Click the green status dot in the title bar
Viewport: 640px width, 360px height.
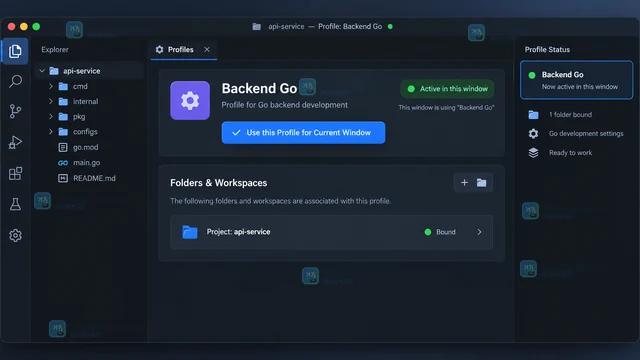(390, 27)
